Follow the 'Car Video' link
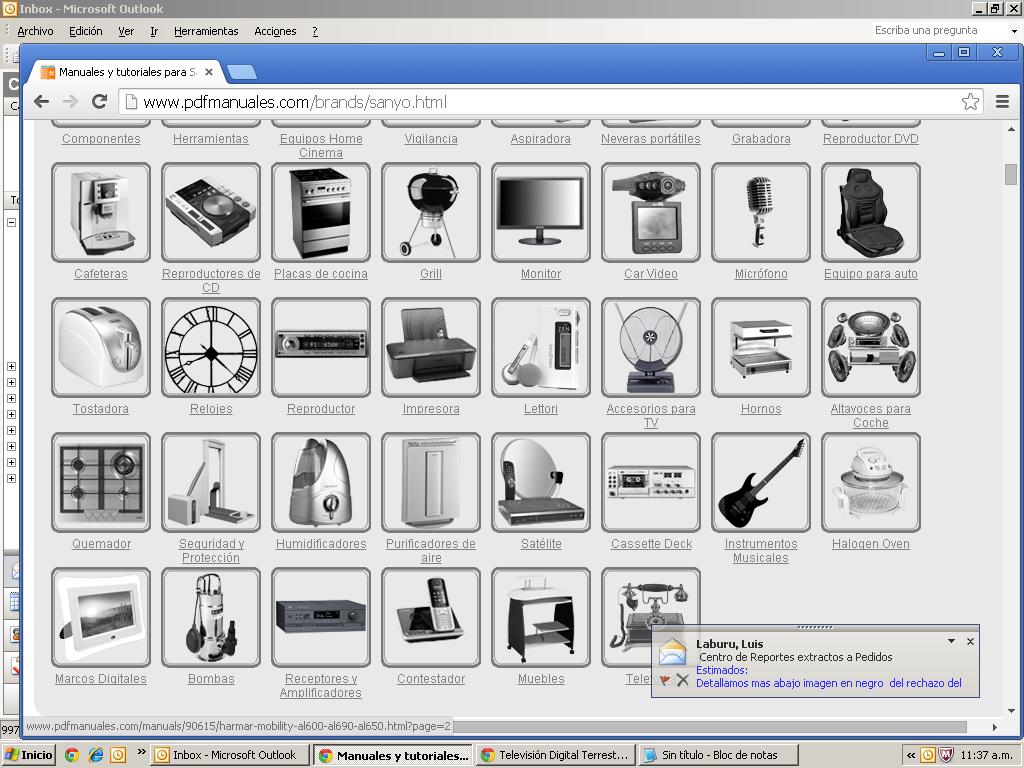Screen dimensions: 1024x768 tap(650, 274)
